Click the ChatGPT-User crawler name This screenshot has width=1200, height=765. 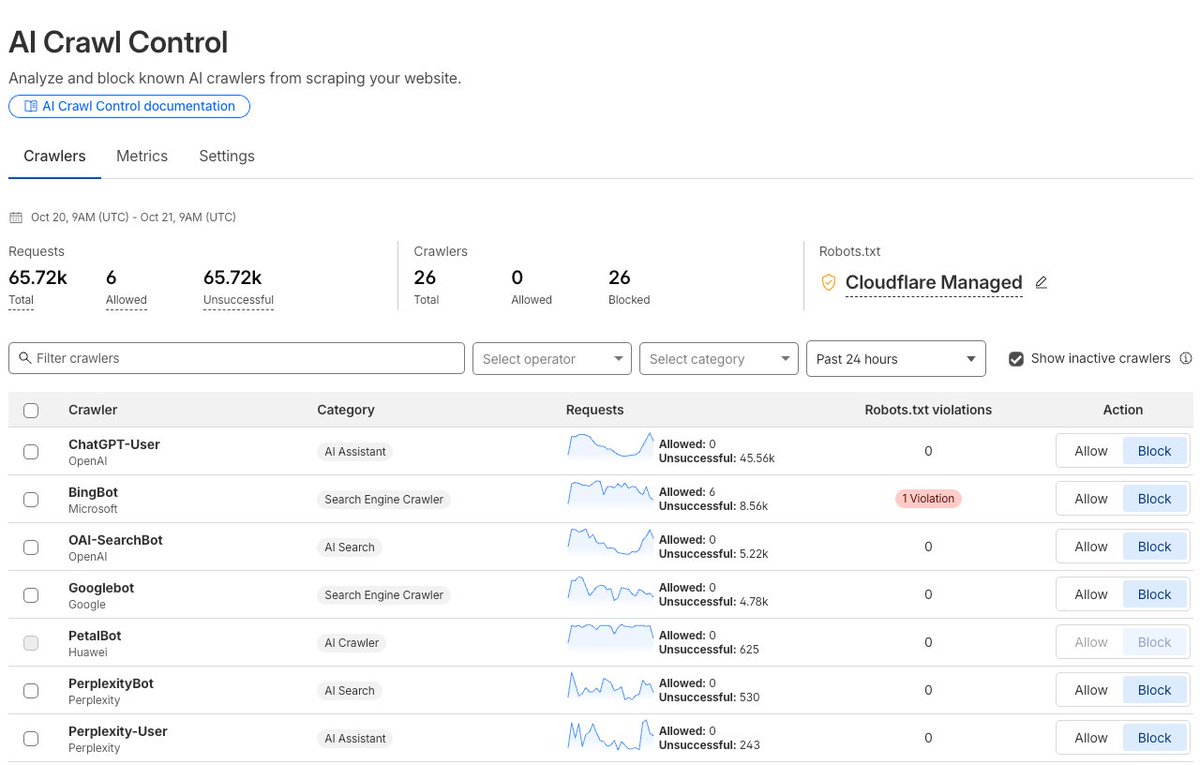coord(114,444)
